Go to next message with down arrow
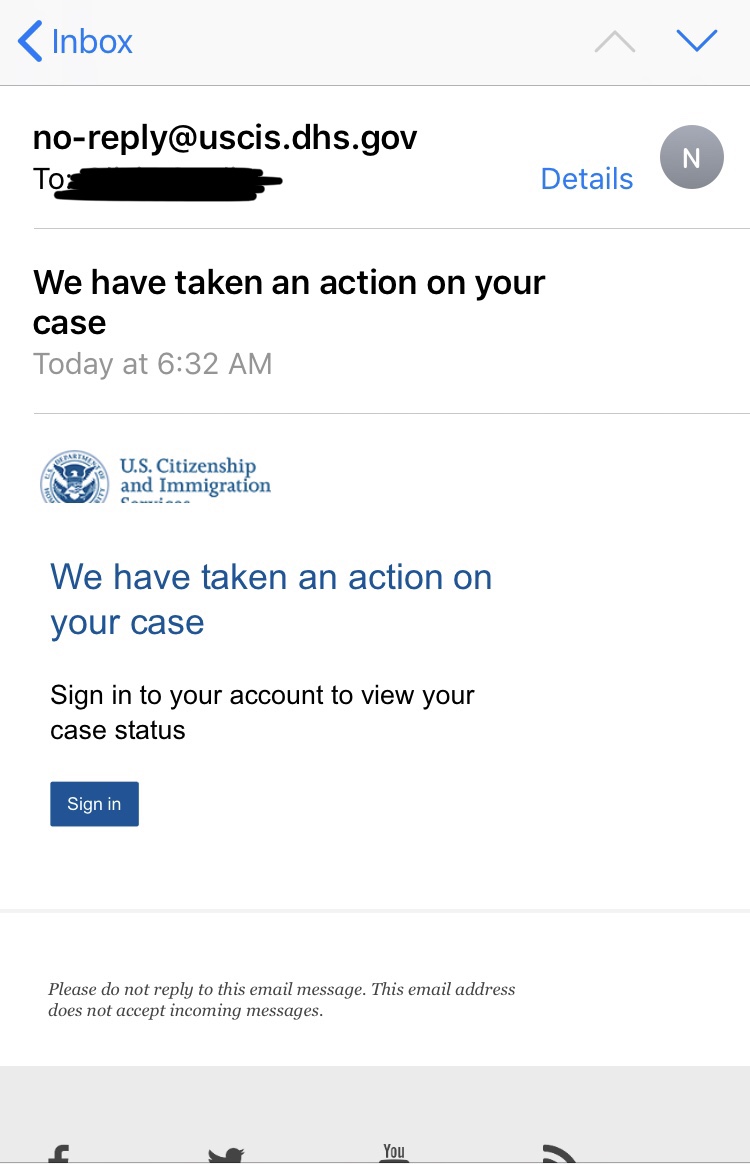This screenshot has width=750, height=1164. tap(697, 40)
